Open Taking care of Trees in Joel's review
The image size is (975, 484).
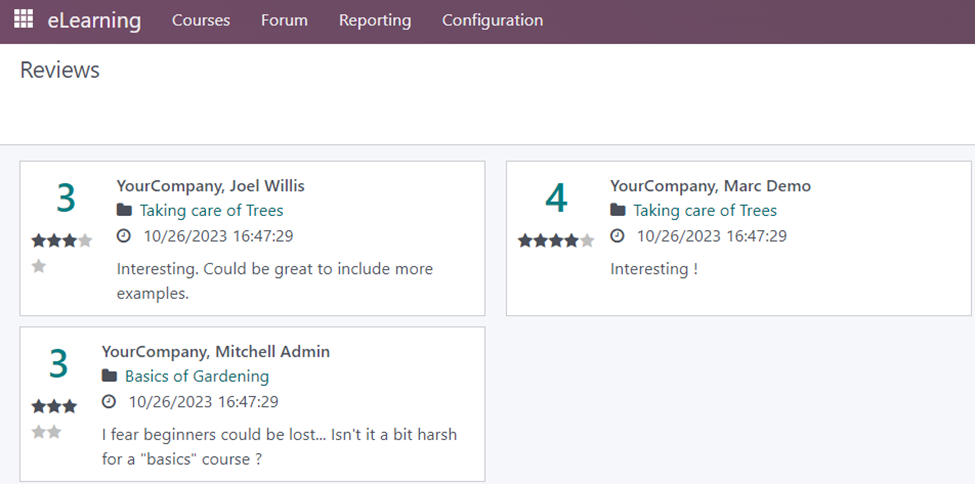tap(211, 210)
